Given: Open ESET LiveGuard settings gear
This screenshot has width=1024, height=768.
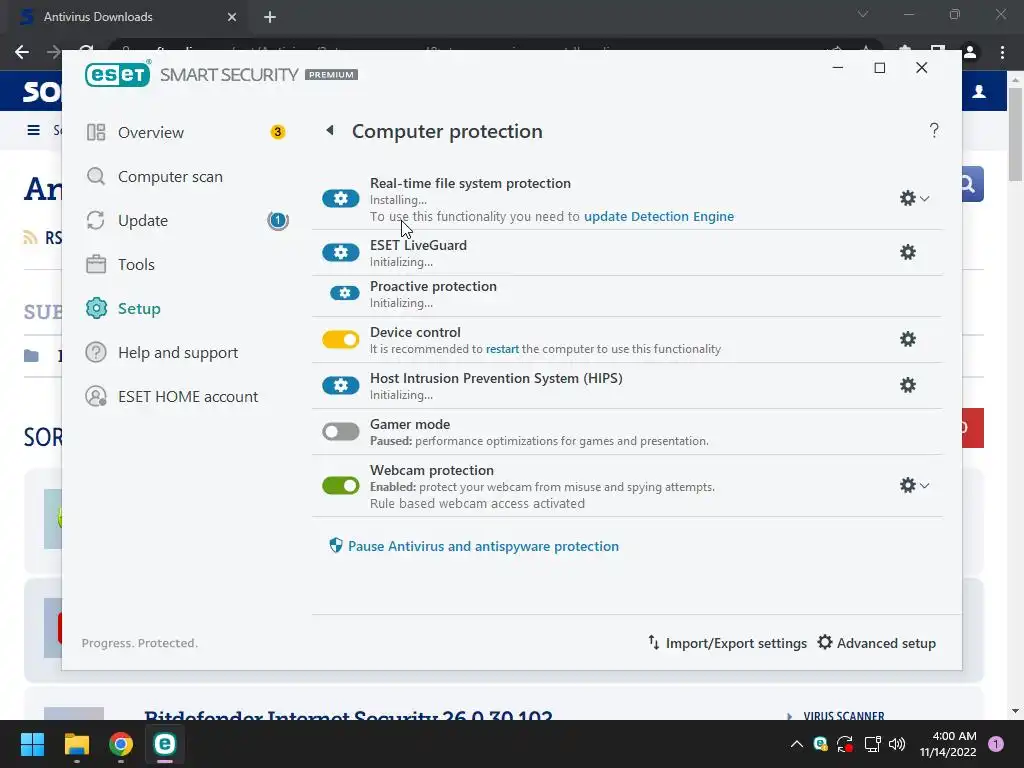Looking at the screenshot, I should (908, 252).
